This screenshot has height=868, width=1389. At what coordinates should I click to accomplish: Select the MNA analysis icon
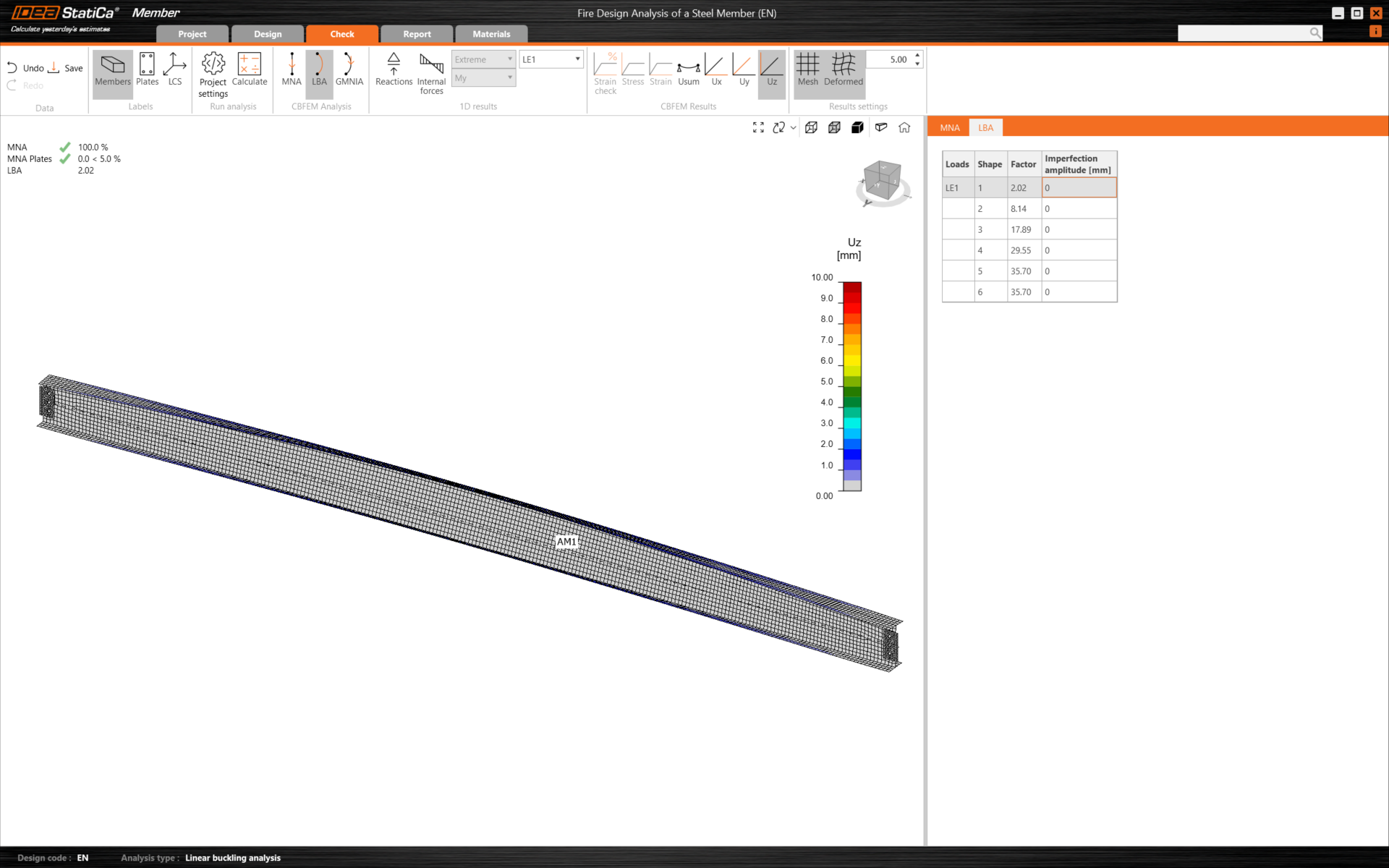pos(292,69)
